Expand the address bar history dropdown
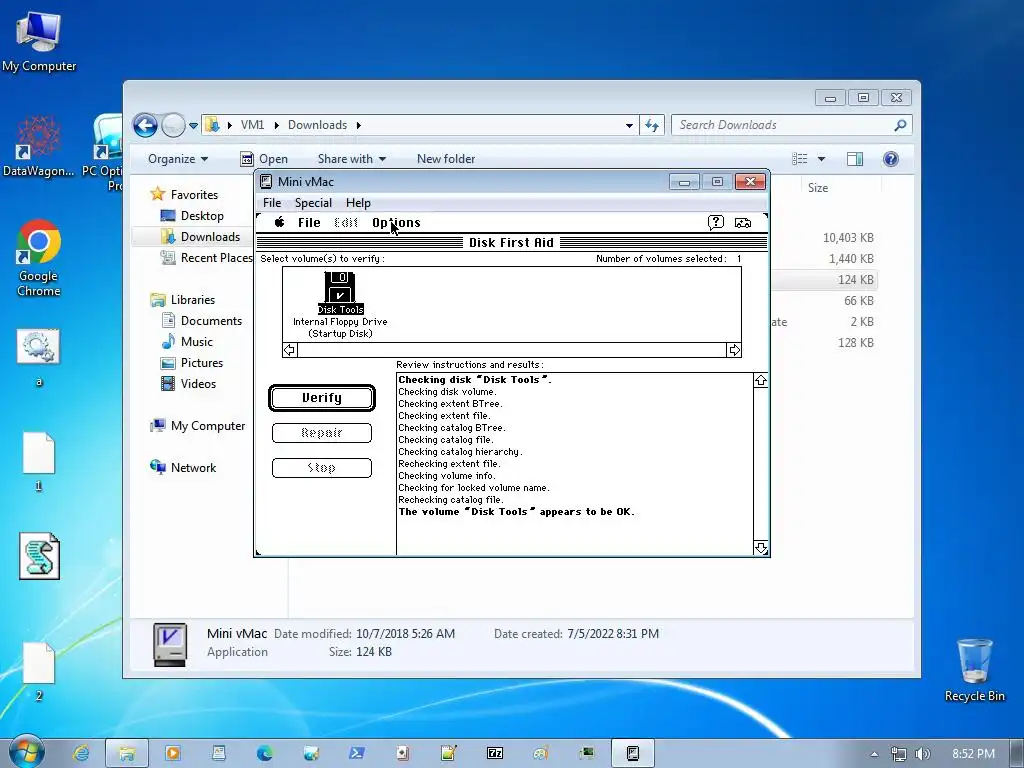1024x768 pixels. coord(629,125)
